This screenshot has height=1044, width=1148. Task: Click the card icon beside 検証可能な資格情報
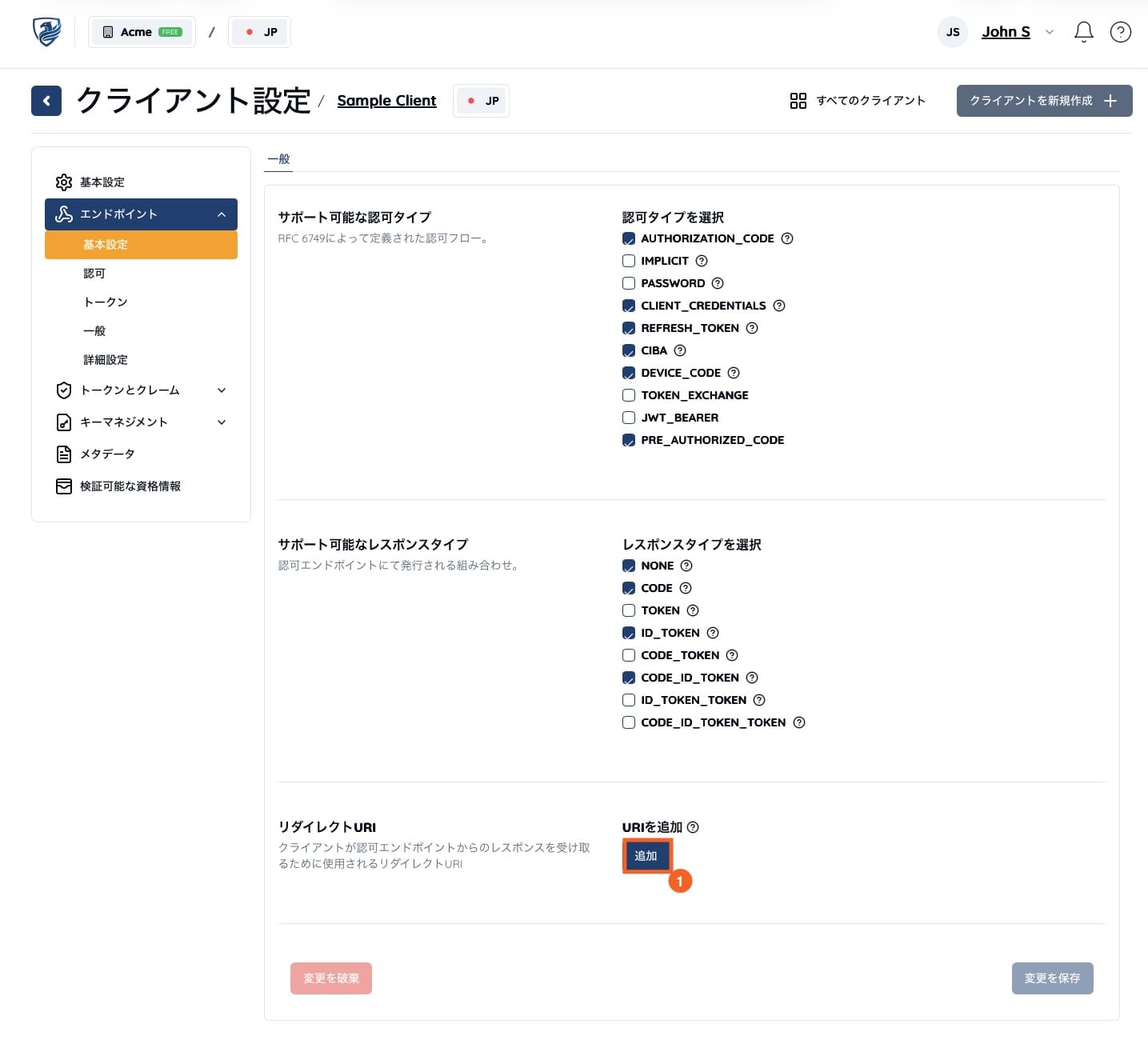tap(64, 486)
